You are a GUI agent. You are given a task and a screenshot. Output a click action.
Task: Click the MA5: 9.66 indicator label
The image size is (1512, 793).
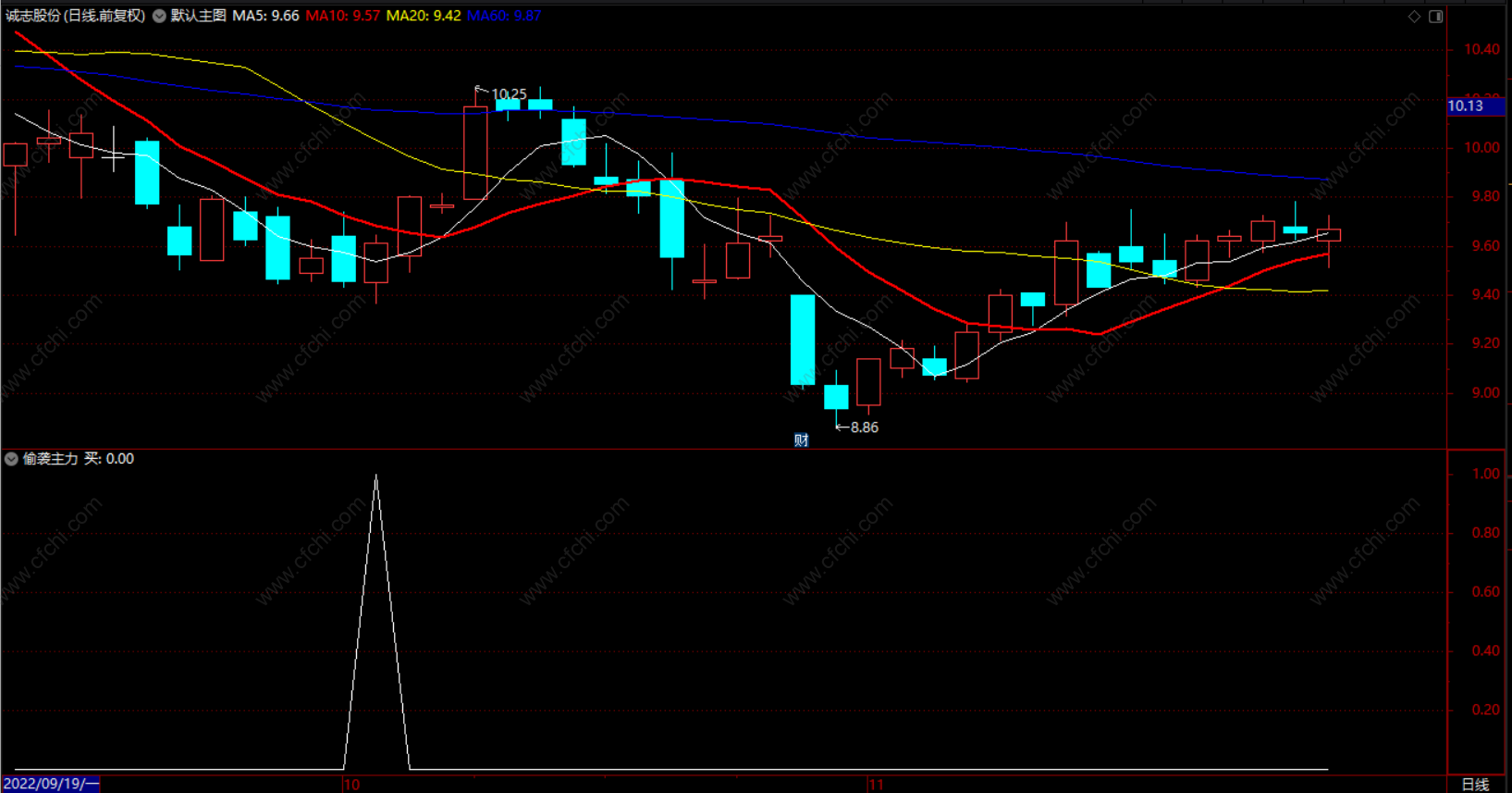click(x=265, y=16)
